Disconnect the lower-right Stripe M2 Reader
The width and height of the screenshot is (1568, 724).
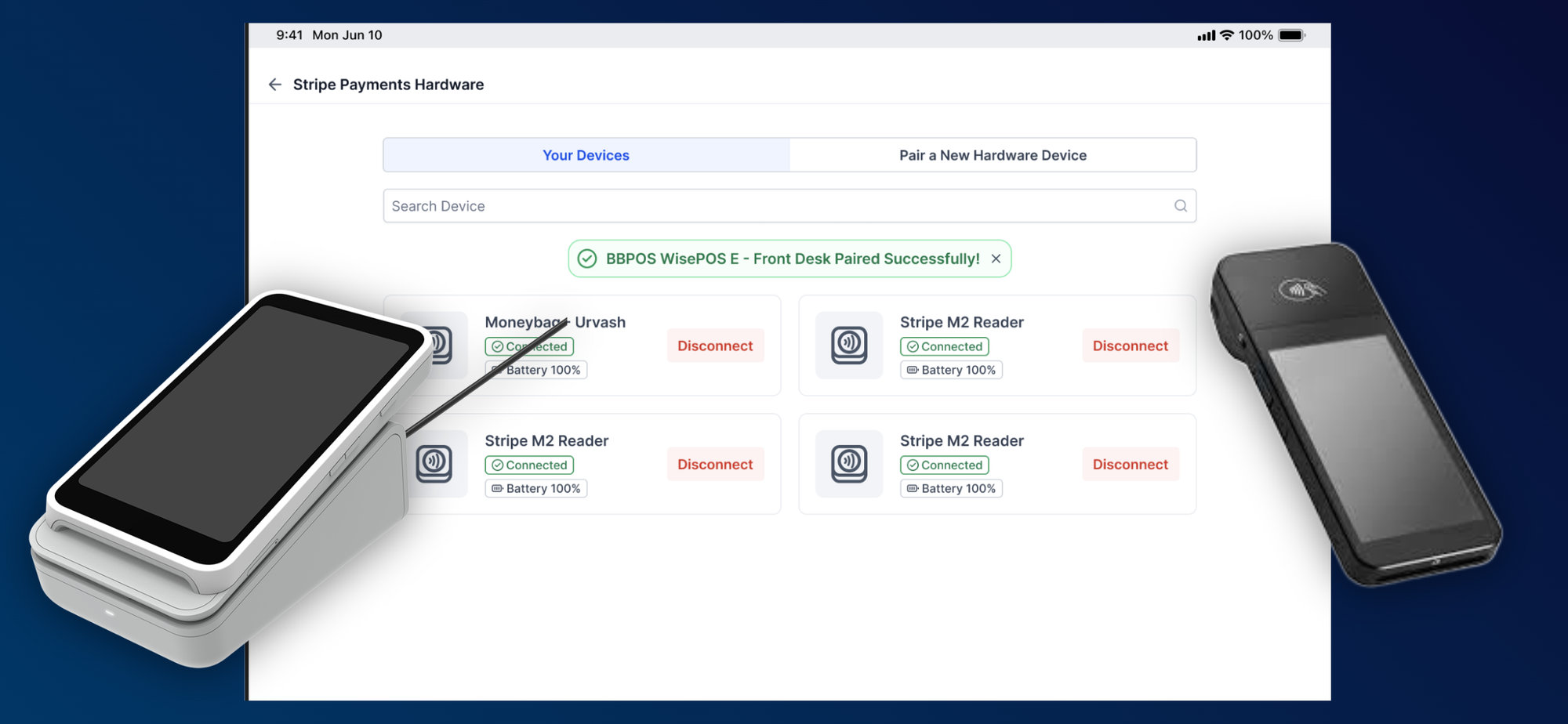click(1131, 464)
